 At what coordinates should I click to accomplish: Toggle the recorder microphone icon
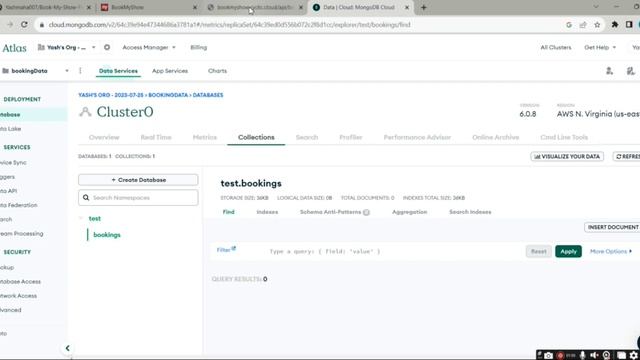583,356
